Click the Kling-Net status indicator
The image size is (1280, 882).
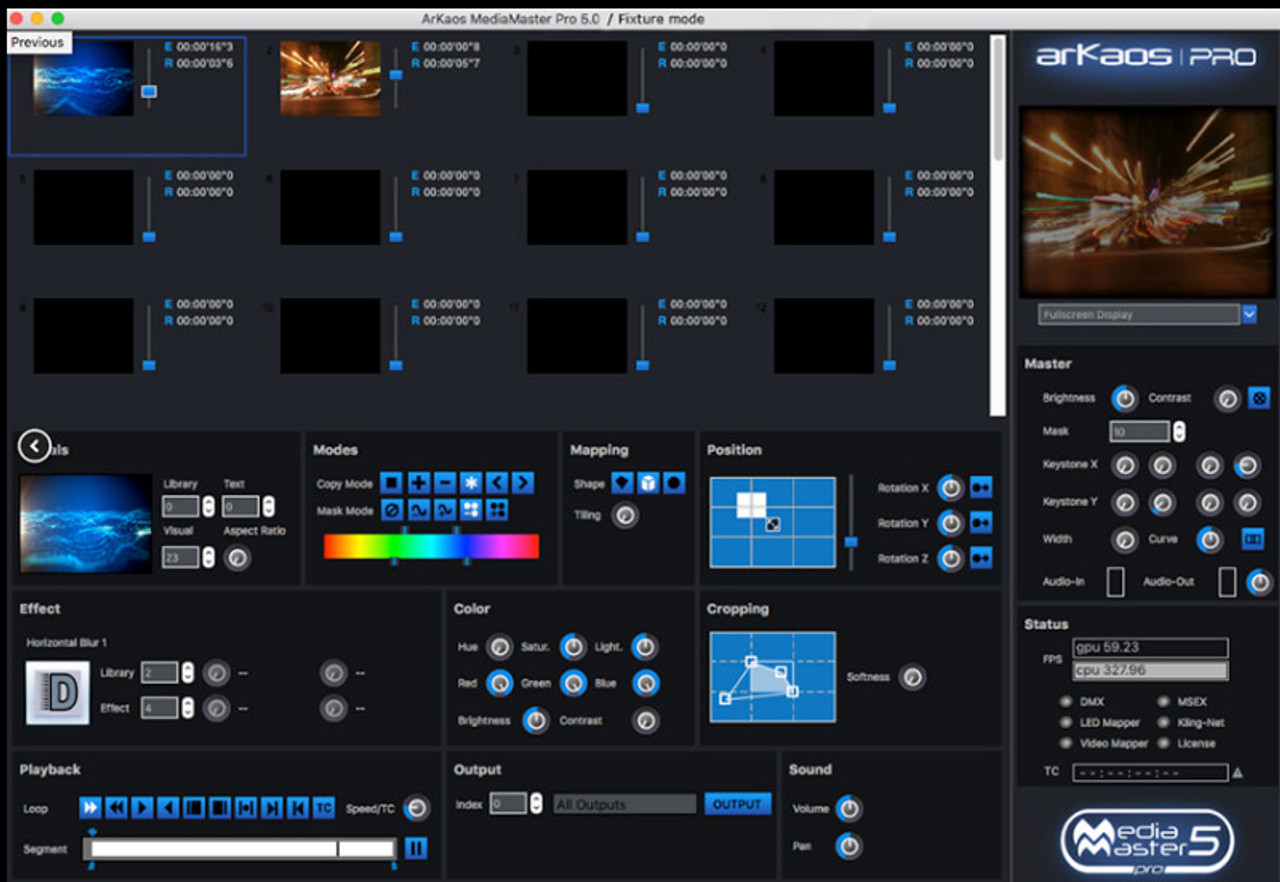pos(1164,722)
